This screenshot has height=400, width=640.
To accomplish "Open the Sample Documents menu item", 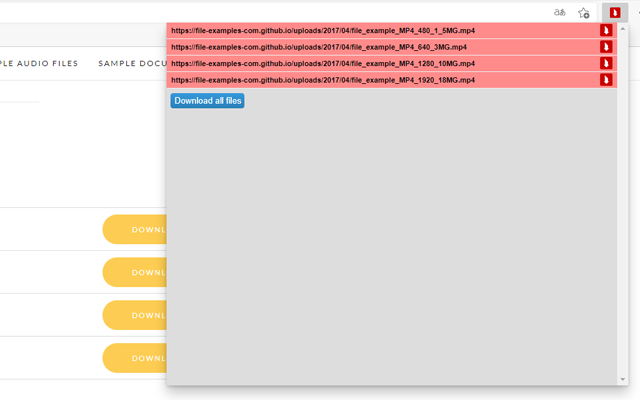I will coord(132,63).
